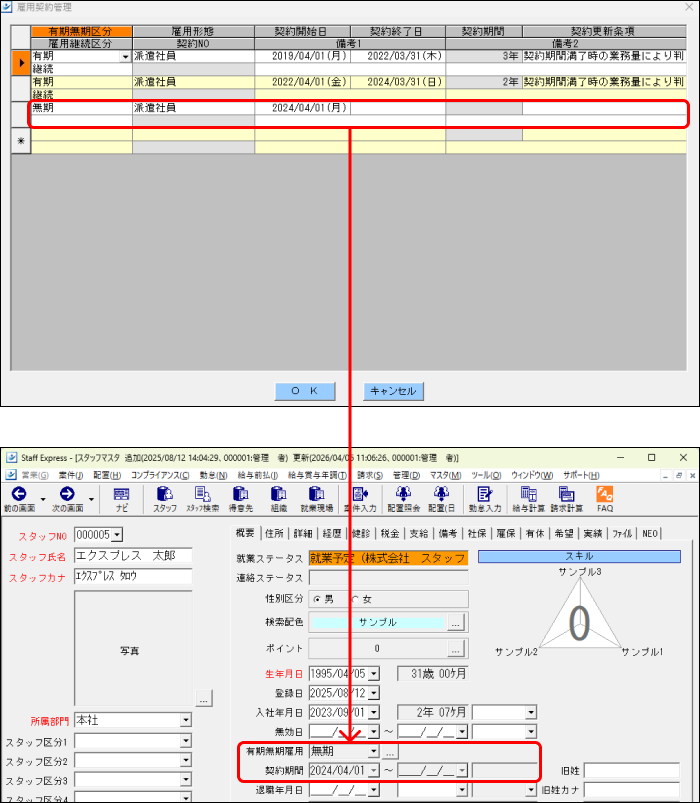The image size is (700, 803).
Task: Open the FAQ toolbar icon
Action: [x=605, y=499]
